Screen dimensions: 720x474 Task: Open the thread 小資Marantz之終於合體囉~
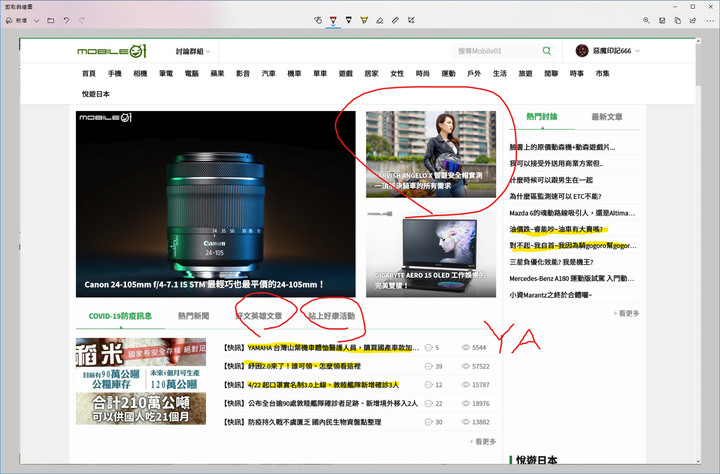coord(551,295)
